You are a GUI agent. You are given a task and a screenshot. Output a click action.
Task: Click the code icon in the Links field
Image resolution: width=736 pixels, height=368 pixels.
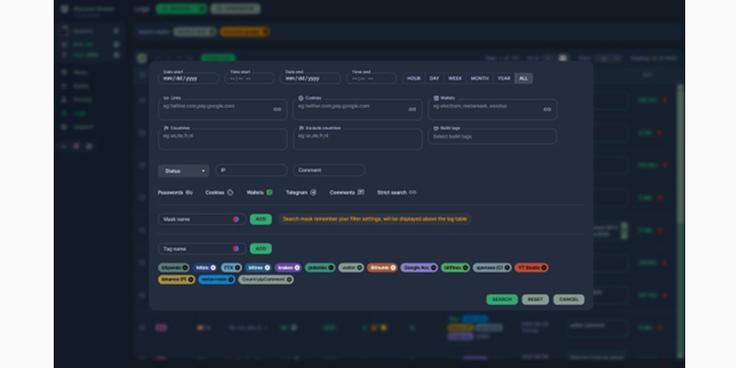277,109
